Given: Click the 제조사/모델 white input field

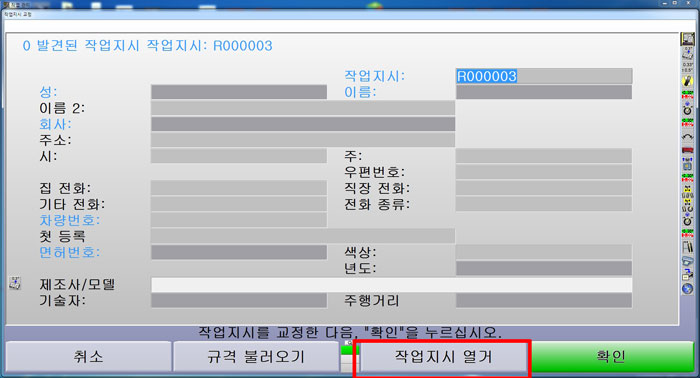Looking at the screenshot, I should [x=392, y=285].
